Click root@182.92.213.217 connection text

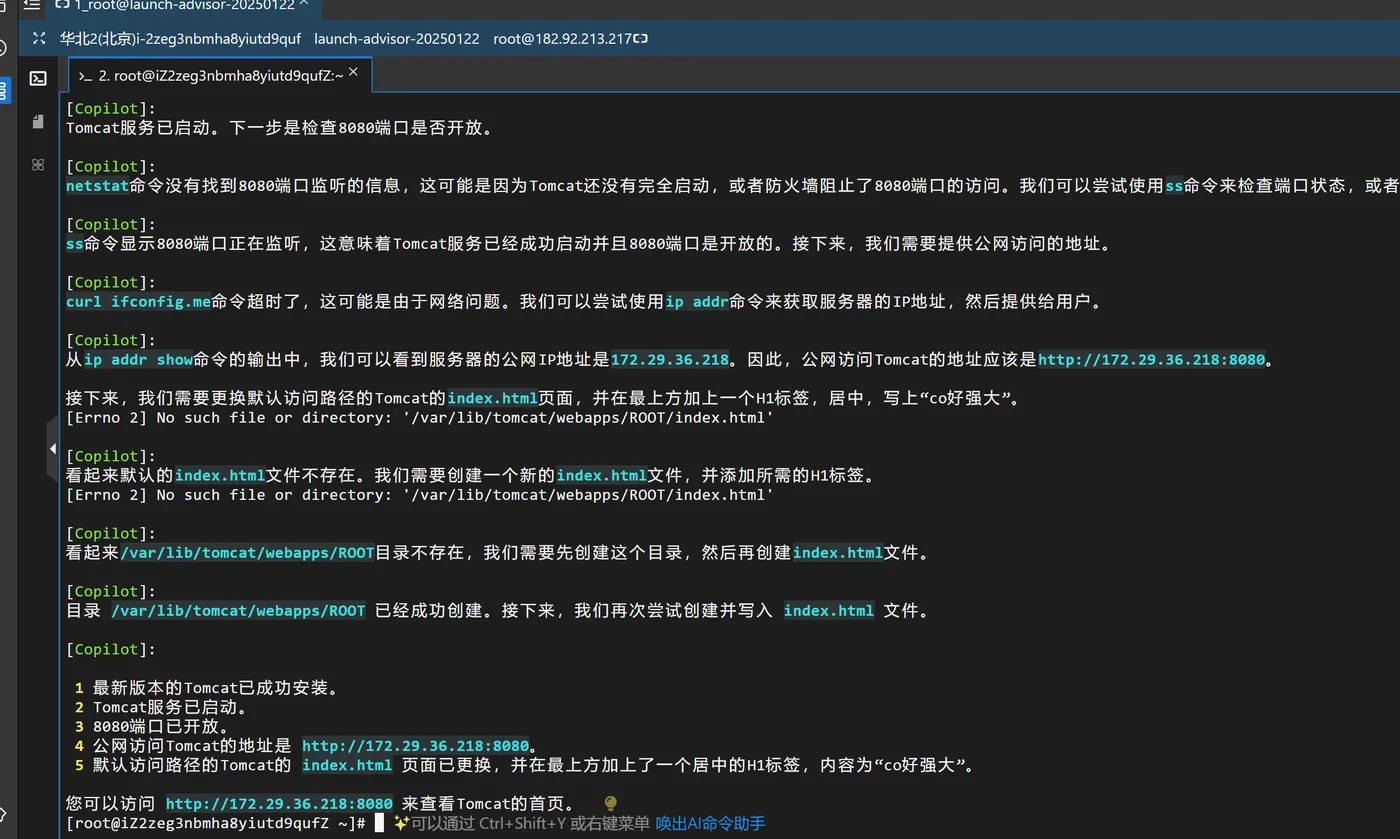pyautogui.click(x=562, y=39)
